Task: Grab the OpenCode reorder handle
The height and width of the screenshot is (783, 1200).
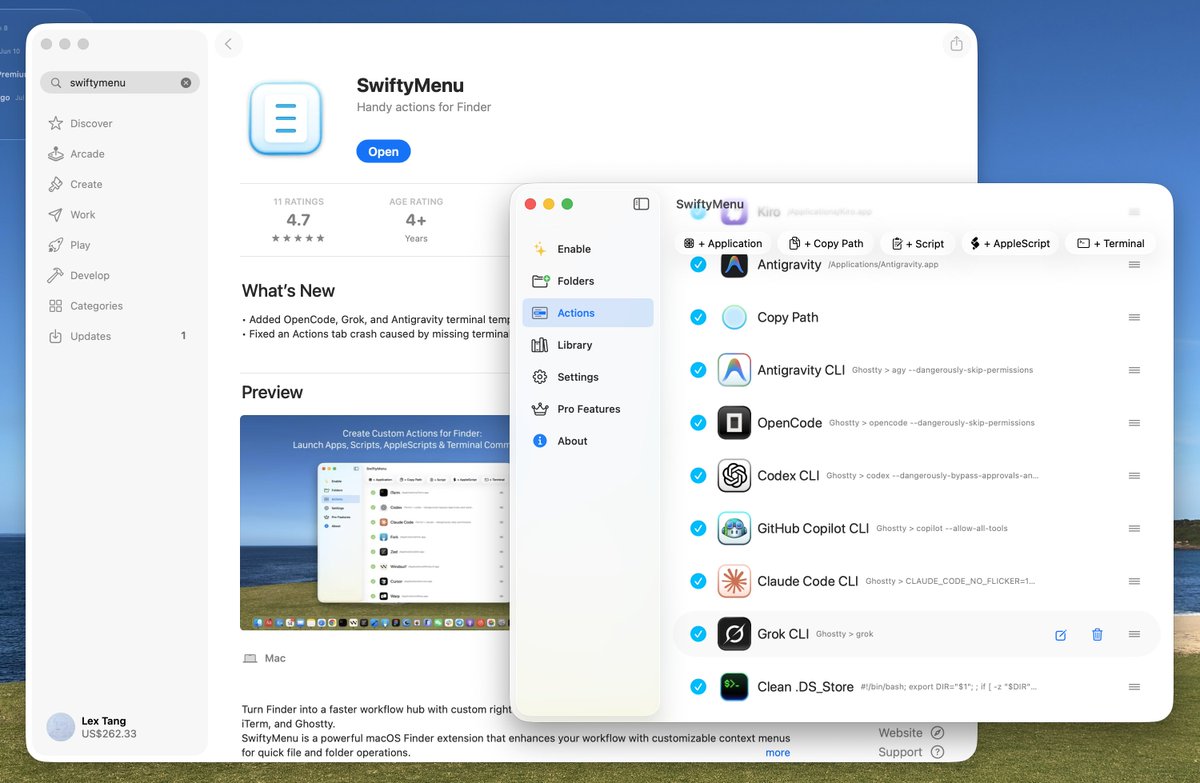Action: [x=1135, y=423]
